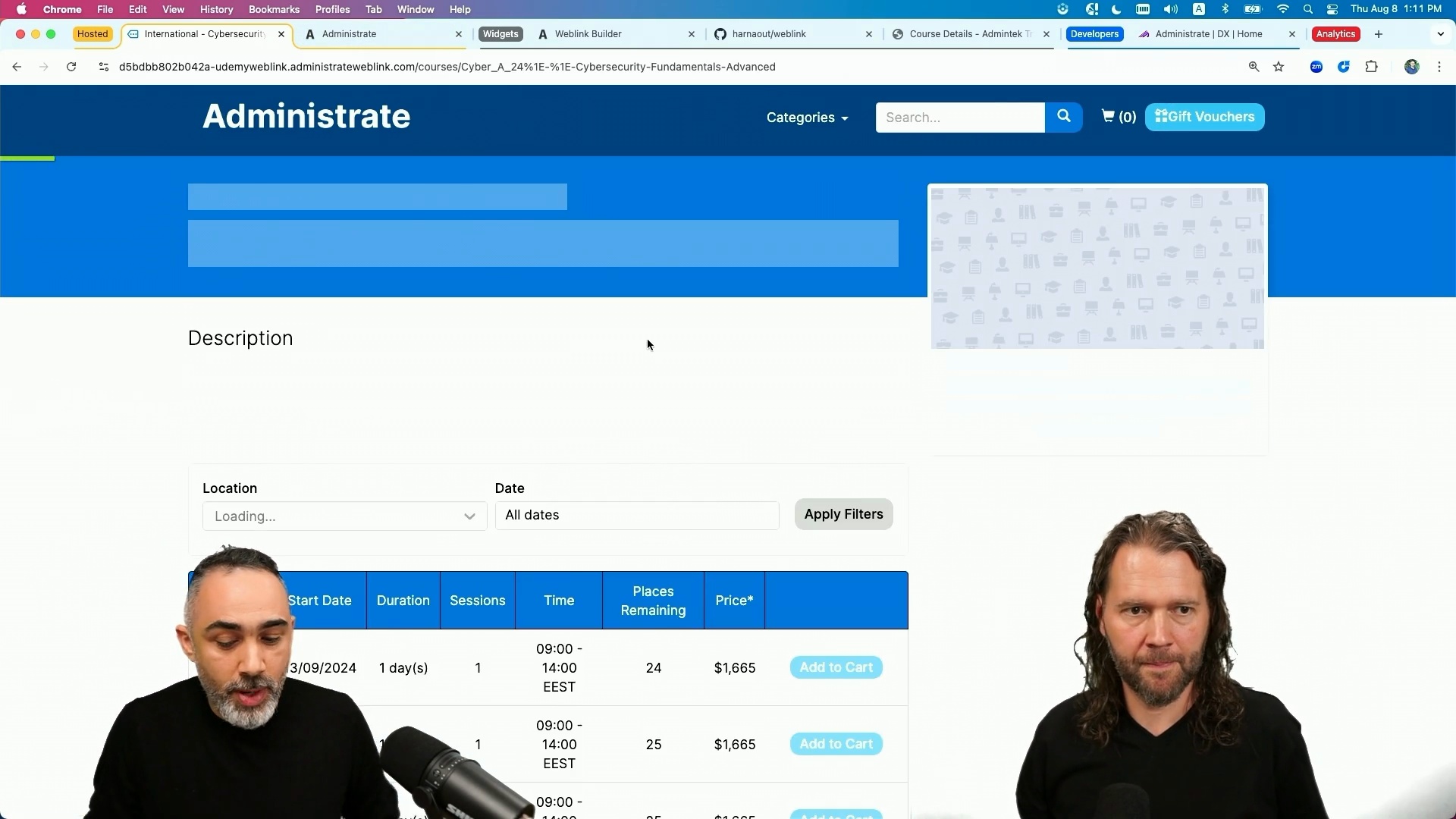Open the Developers tab group
Image resolution: width=1456 pixels, height=819 pixels.
(1094, 34)
